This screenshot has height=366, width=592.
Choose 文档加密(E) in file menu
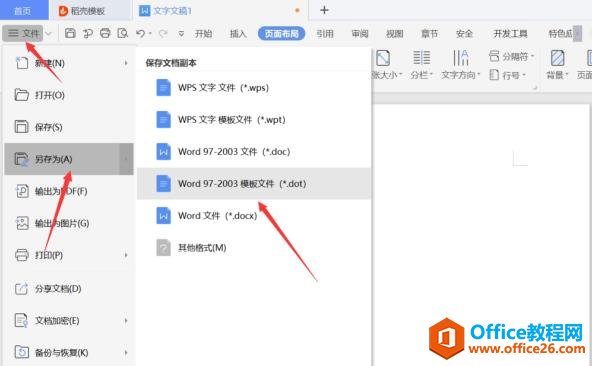[69, 321]
